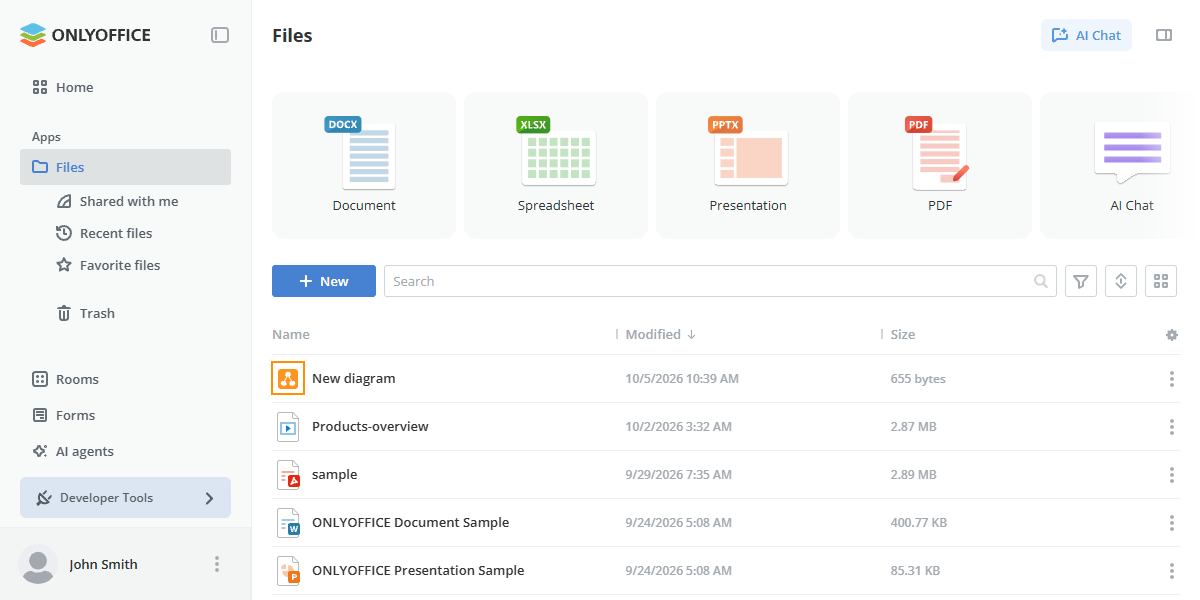
Task: Collapse the left sidebar panel icon
Action: click(x=220, y=35)
